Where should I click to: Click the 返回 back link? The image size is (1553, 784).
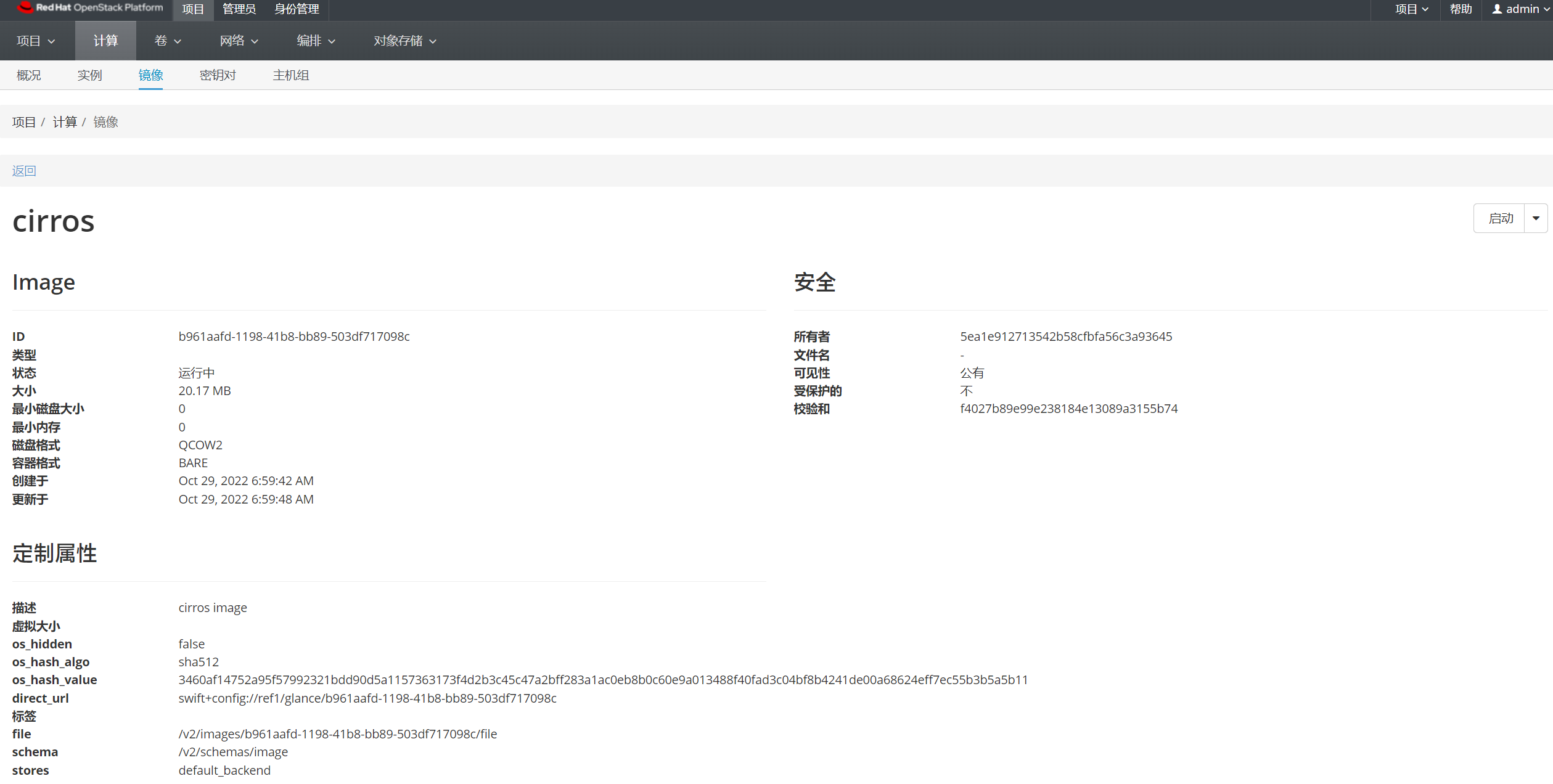tap(24, 171)
